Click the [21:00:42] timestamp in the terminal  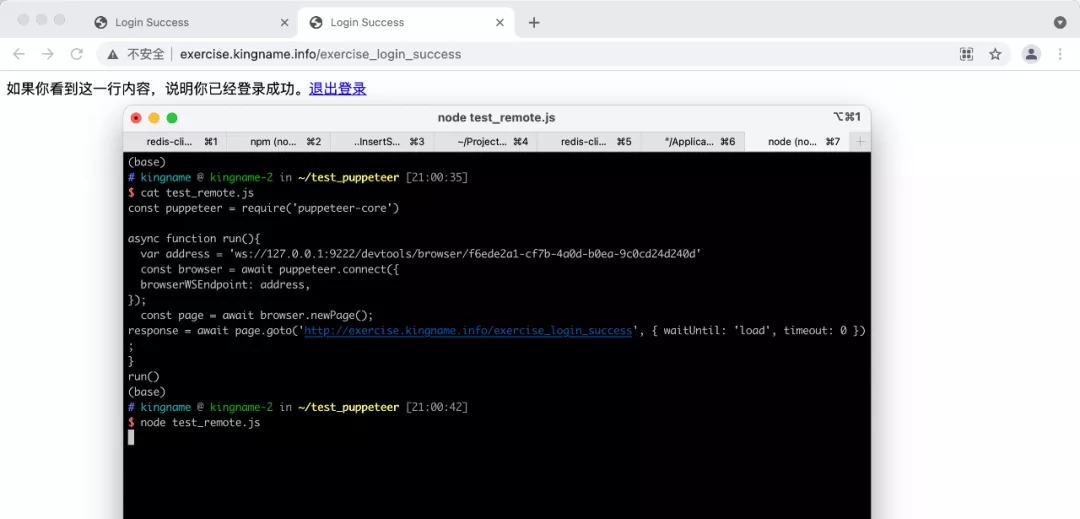pyautogui.click(x=437, y=407)
